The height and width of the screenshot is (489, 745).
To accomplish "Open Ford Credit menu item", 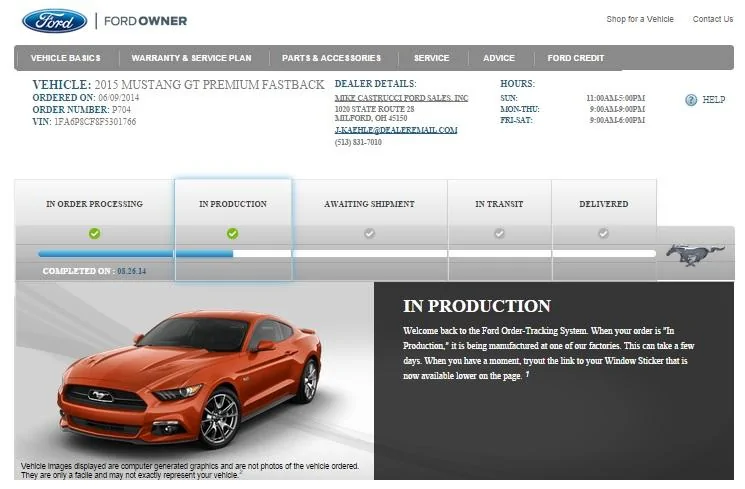I will pyautogui.click(x=575, y=58).
